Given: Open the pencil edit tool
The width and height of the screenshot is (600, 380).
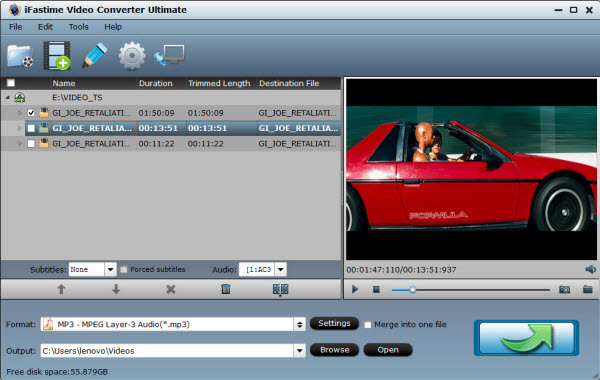Looking at the screenshot, I should click(x=94, y=56).
